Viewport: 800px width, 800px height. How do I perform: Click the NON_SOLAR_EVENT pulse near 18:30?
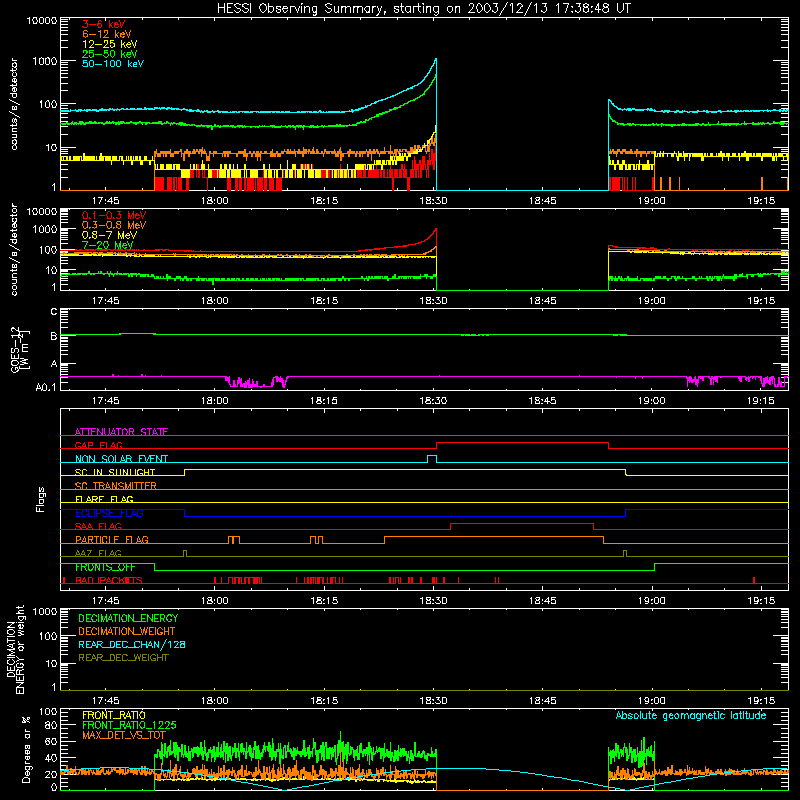(432, 458)
